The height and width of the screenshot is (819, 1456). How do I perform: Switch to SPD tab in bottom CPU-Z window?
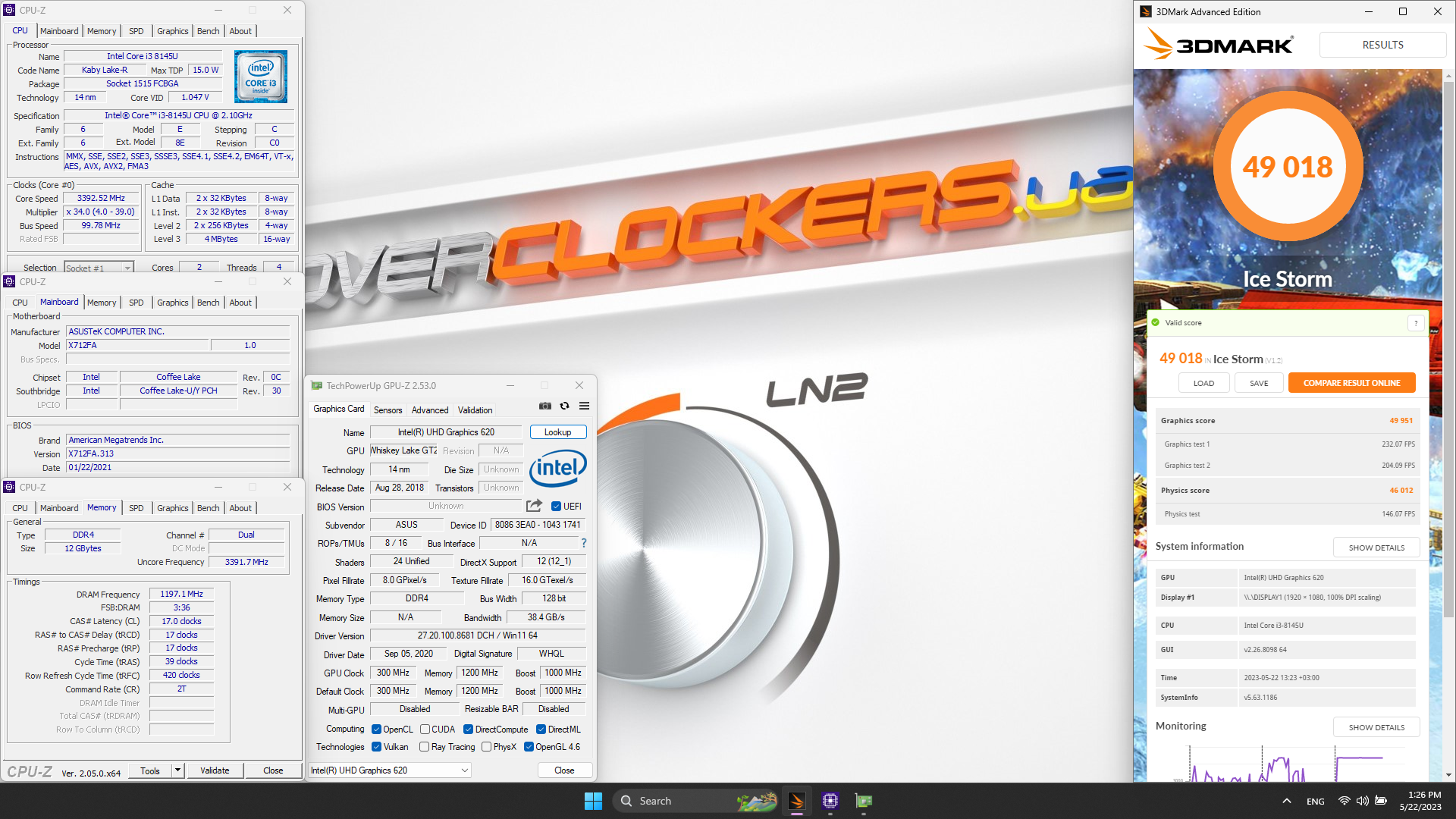click(x=136, y=508)
